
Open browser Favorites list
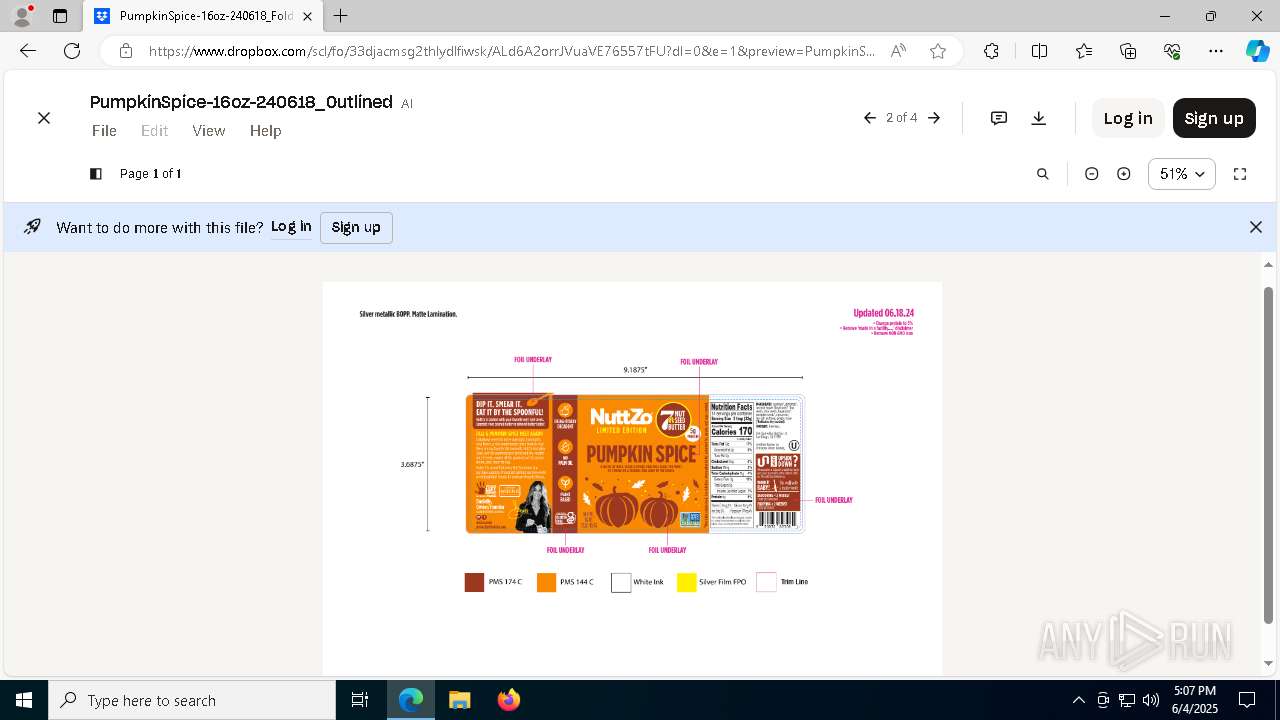click(x=1084, y=51)
